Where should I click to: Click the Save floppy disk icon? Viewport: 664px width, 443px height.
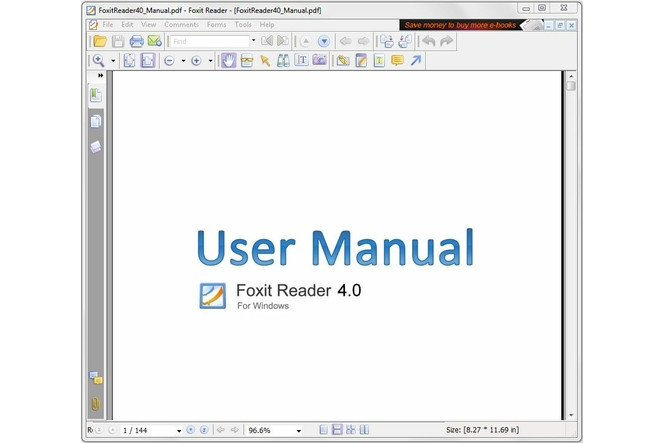click(118, 41)
